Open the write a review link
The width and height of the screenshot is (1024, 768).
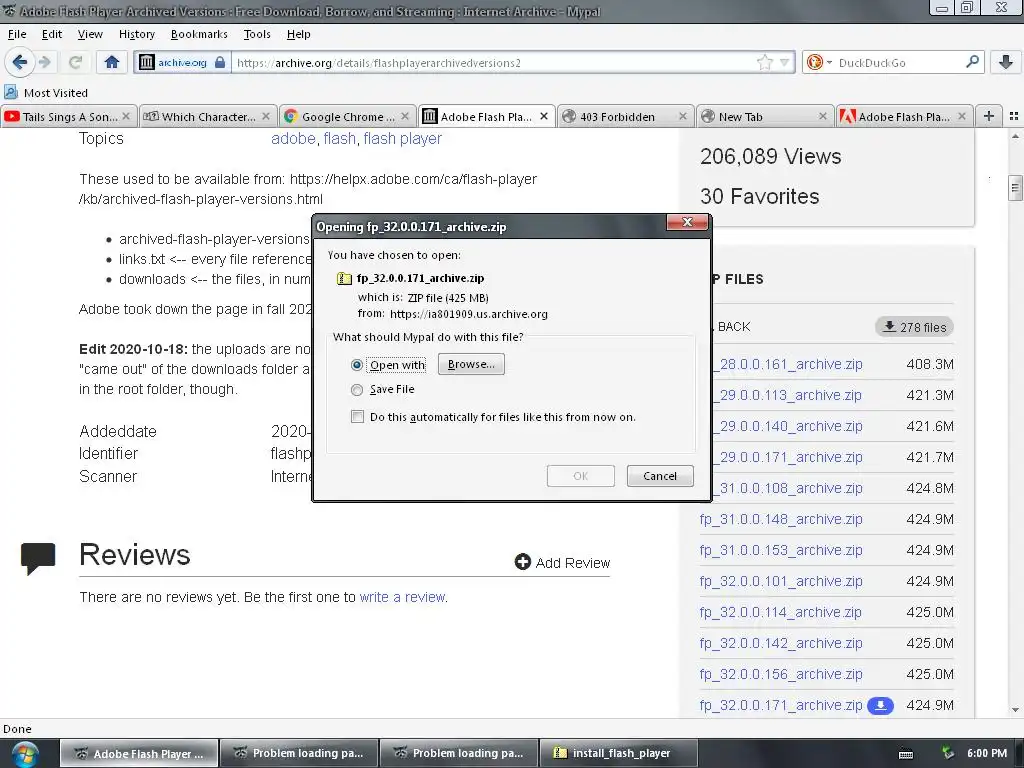pyautogui.click(x=402, y=597)
